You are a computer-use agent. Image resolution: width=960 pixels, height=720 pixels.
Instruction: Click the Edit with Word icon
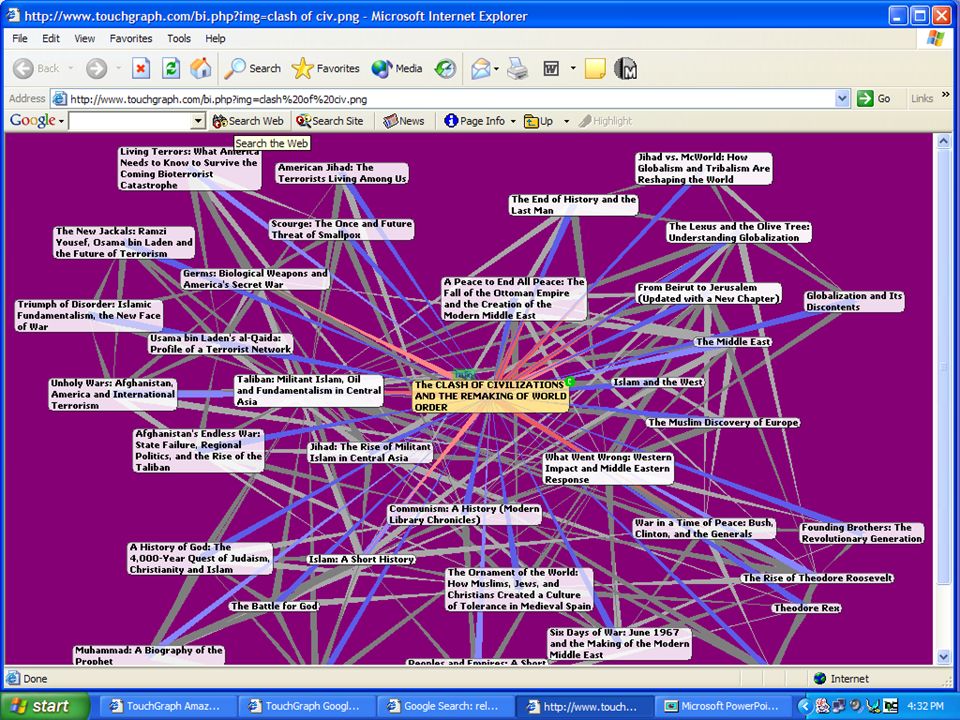551,69
